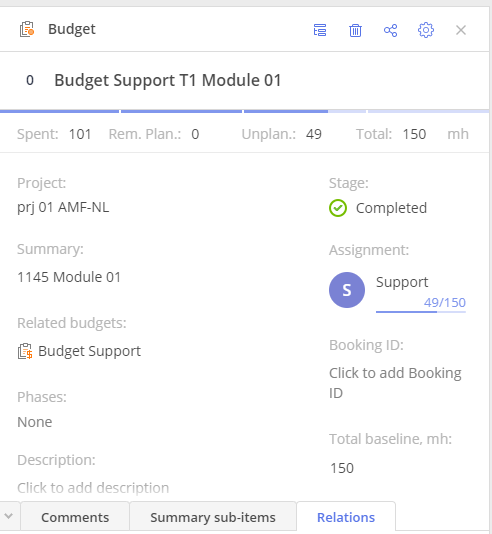Image resolution: width=492 pixels, height=534 pixels.
Task: Open the Summary sub-items tab
Action: [213, 517]
